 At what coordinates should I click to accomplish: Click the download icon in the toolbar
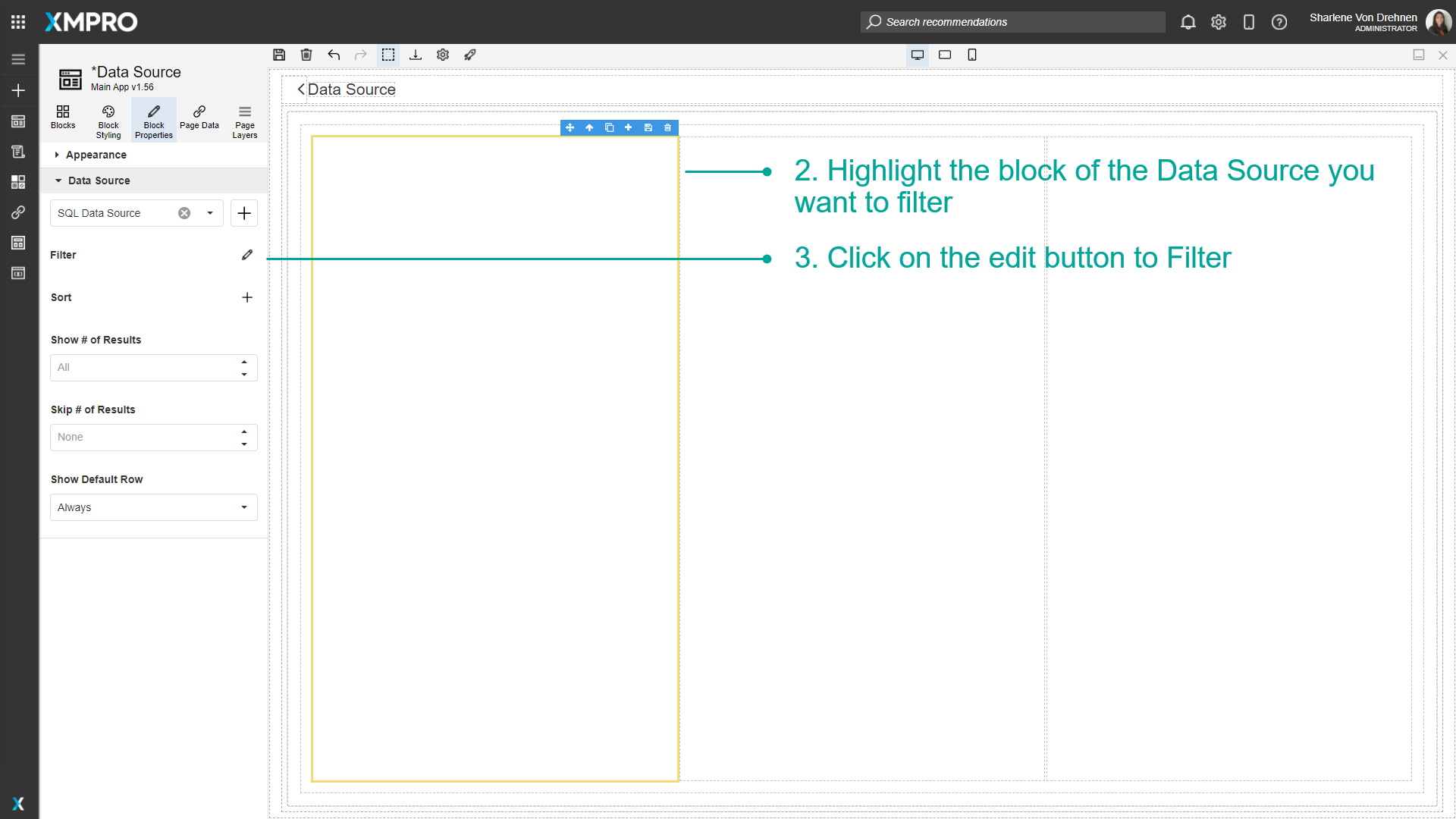pos(416,55)
